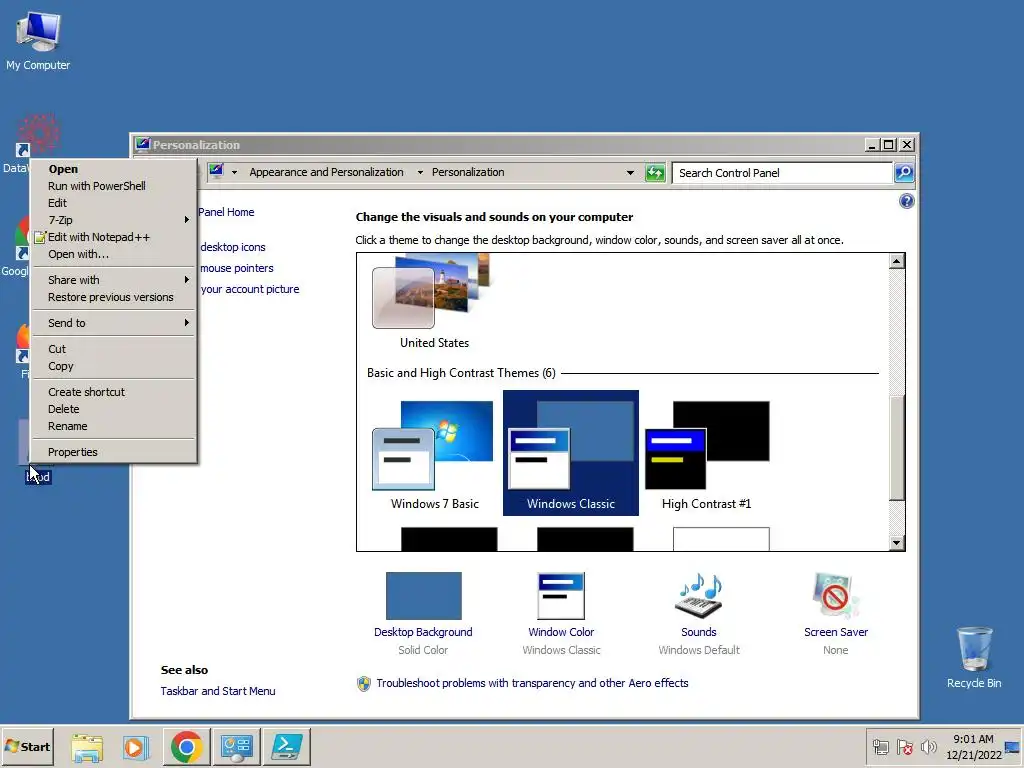The height and width of the screenshot is (768, 1024).
Task: Open Windows Explorer from the taskbar
Action: coord(87,747)
